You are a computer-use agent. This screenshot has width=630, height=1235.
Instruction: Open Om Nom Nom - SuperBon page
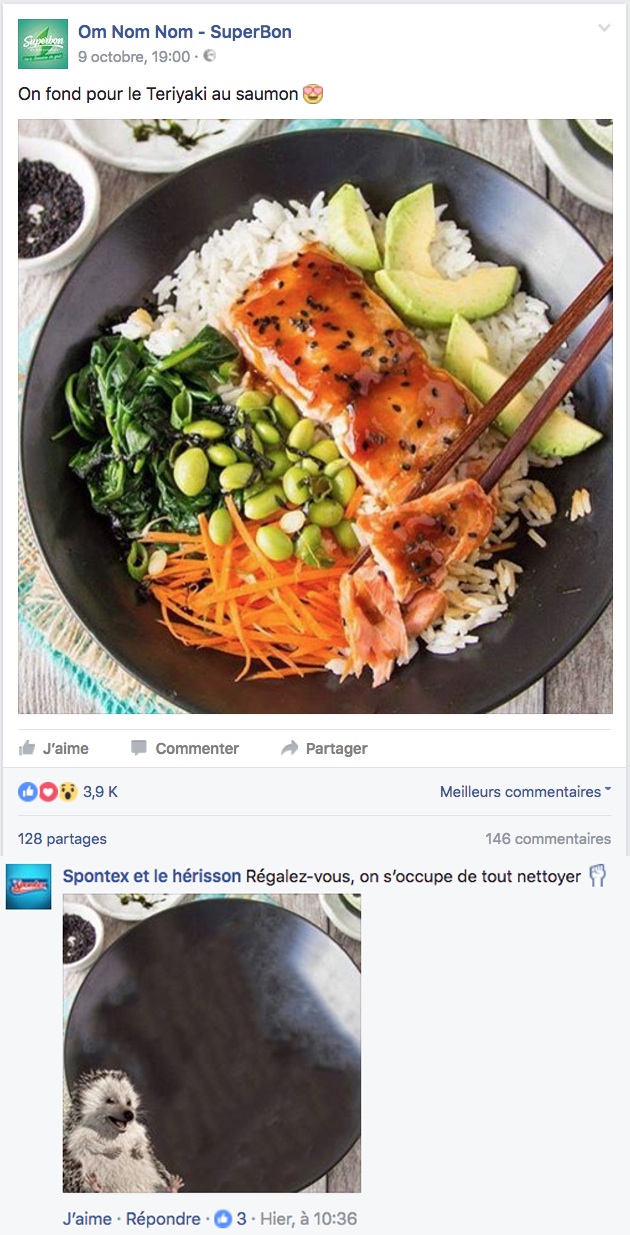185,32
